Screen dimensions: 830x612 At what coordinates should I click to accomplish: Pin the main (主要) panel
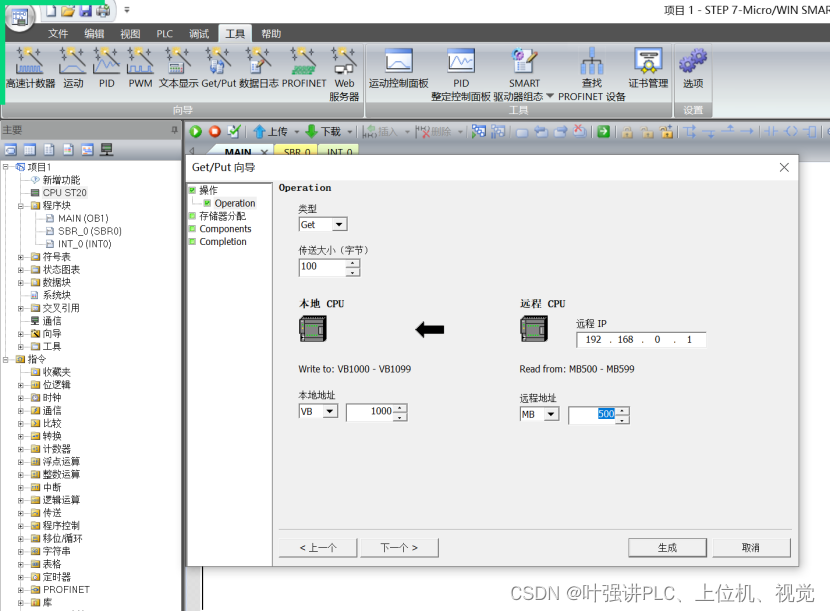pyautogui.click(x=174, y=130)
